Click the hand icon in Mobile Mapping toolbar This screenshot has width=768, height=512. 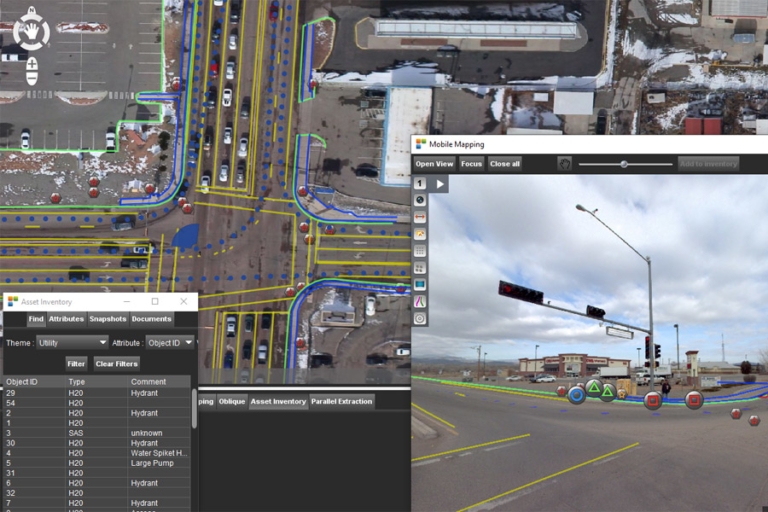pos(564,163)
